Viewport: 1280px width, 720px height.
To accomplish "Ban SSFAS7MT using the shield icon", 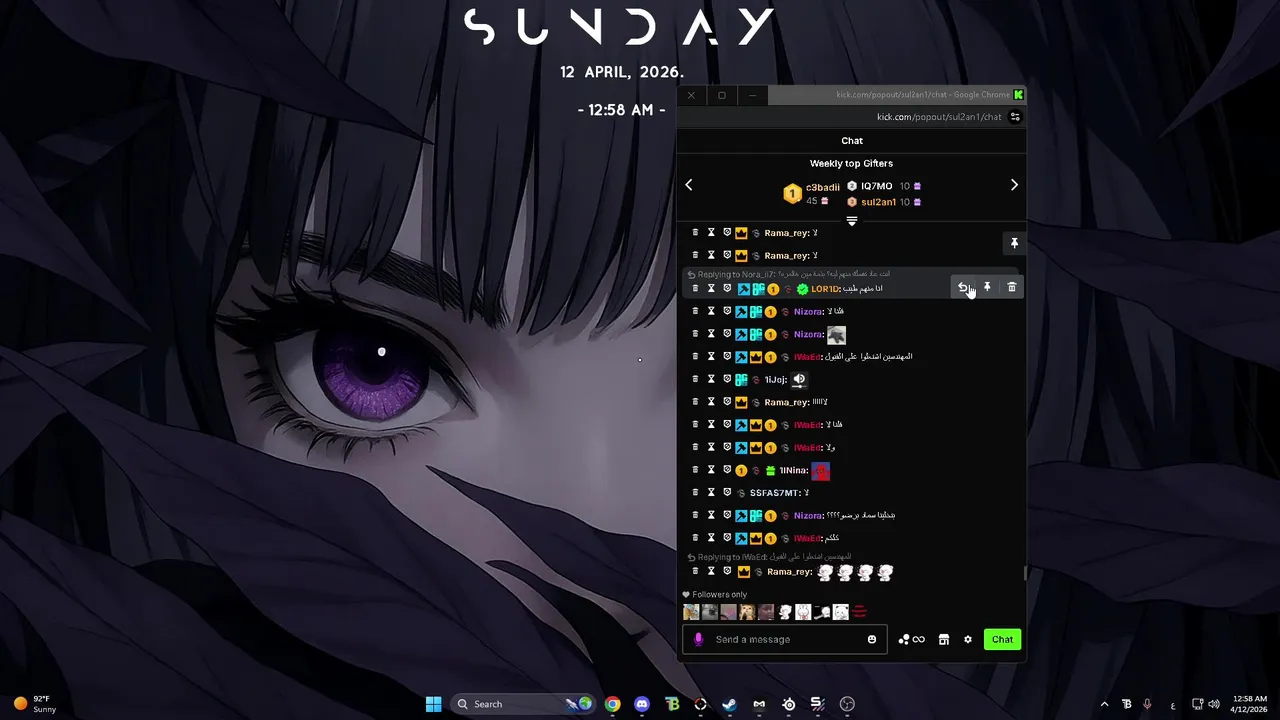I will 727,492.
